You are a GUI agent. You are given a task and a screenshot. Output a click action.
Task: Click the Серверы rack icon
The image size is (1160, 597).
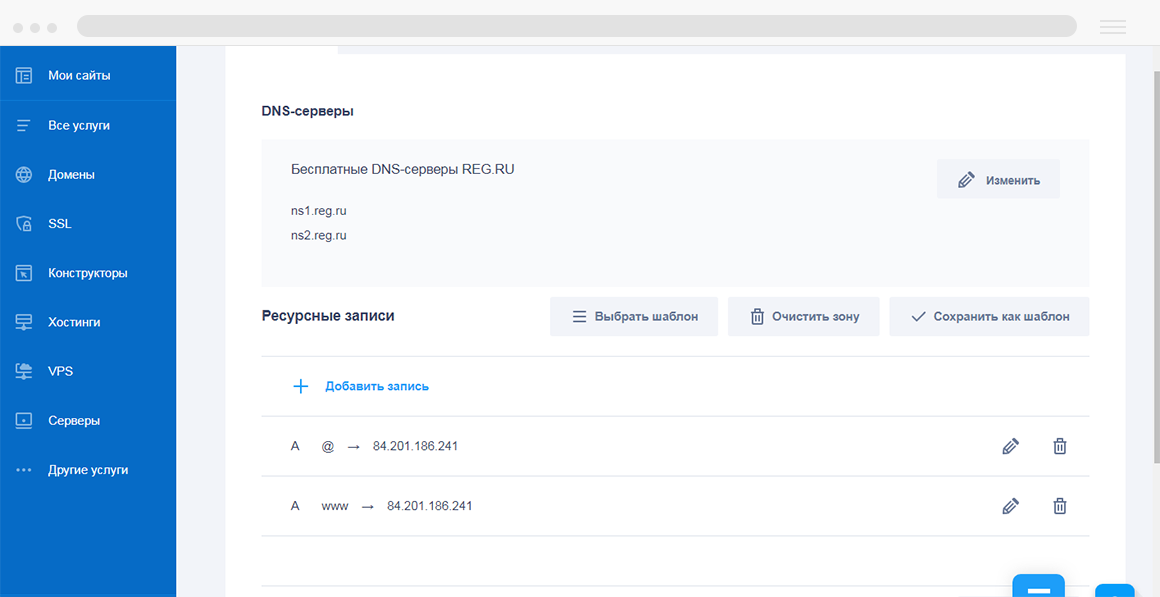click(x=24, y=421)
